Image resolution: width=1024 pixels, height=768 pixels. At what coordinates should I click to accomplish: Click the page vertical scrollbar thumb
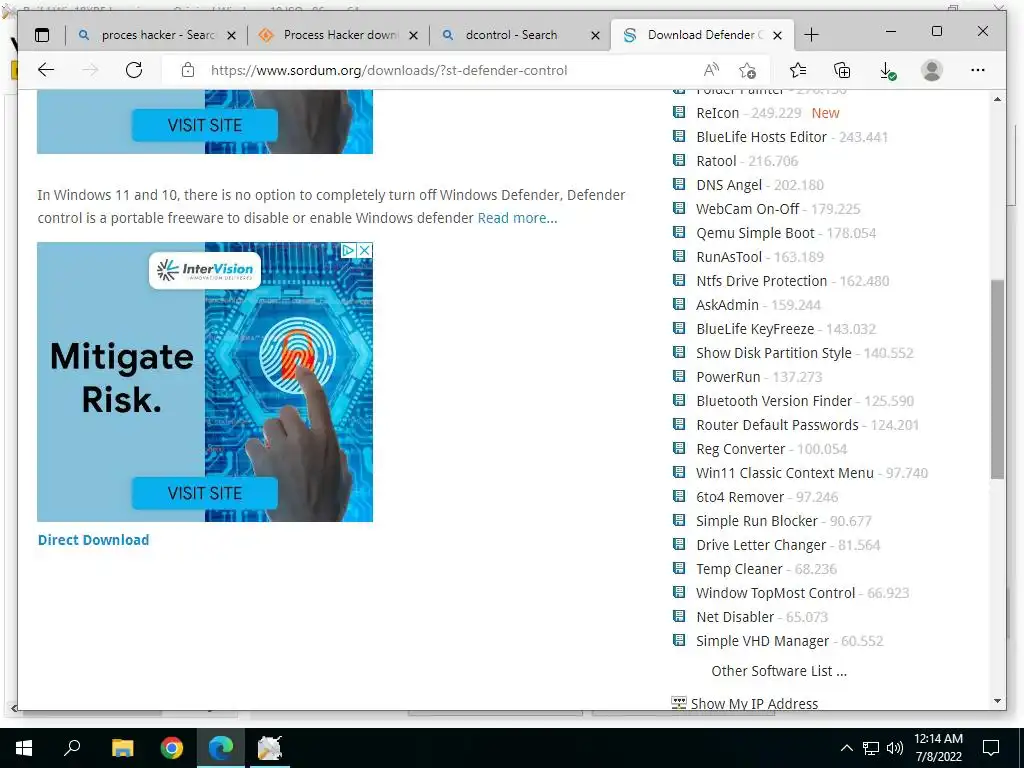[997, 379]
